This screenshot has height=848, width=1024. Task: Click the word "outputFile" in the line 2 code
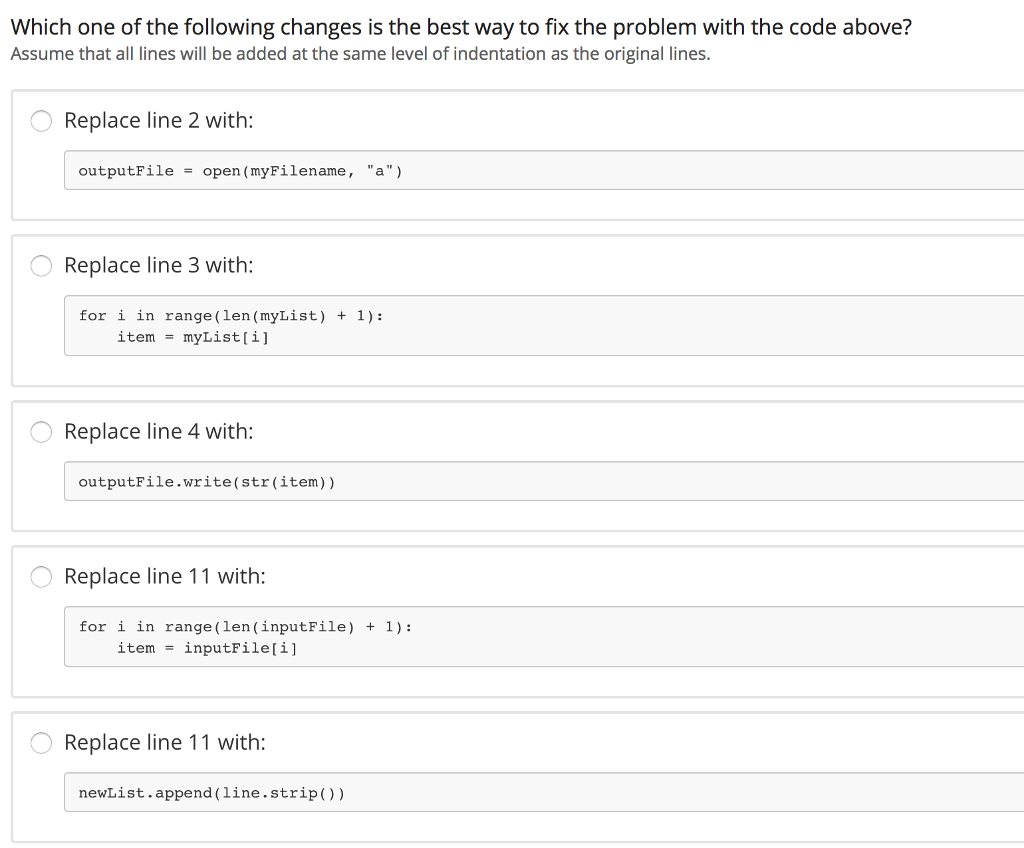[126, 171]
